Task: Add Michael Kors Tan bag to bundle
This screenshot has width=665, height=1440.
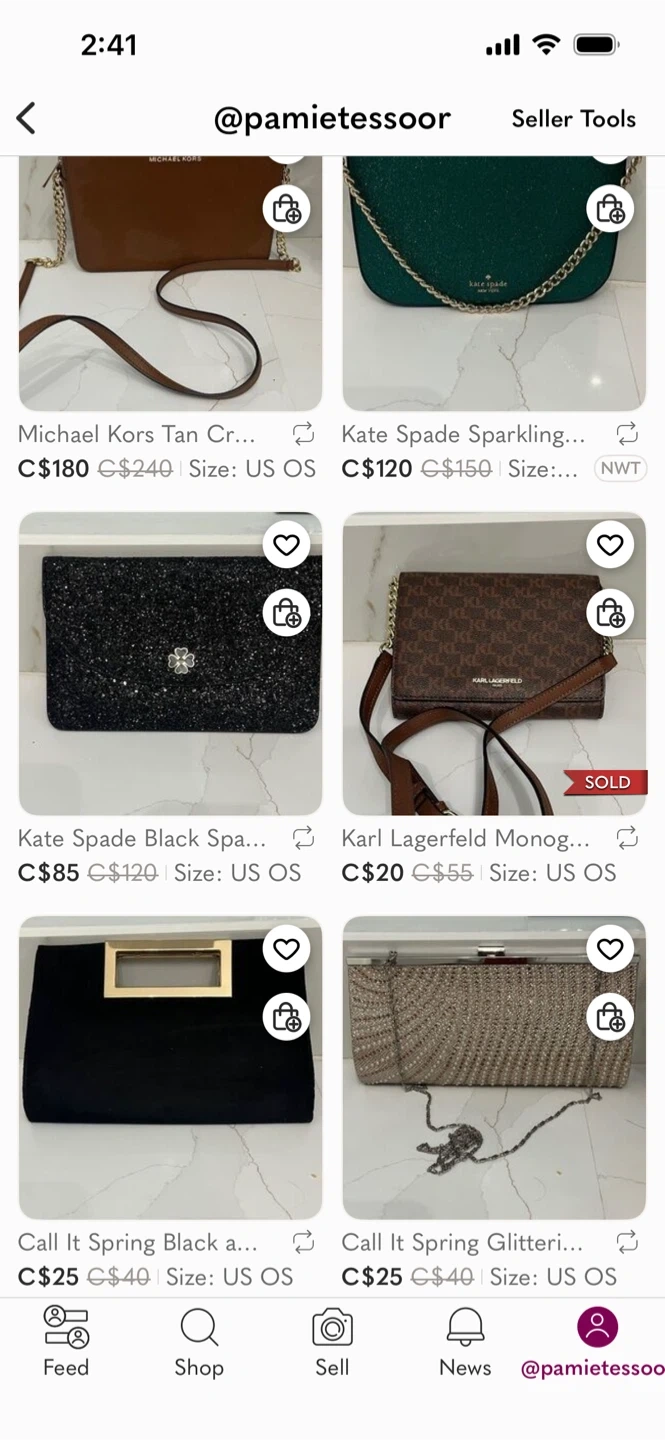Action: (x=287, y=209)
